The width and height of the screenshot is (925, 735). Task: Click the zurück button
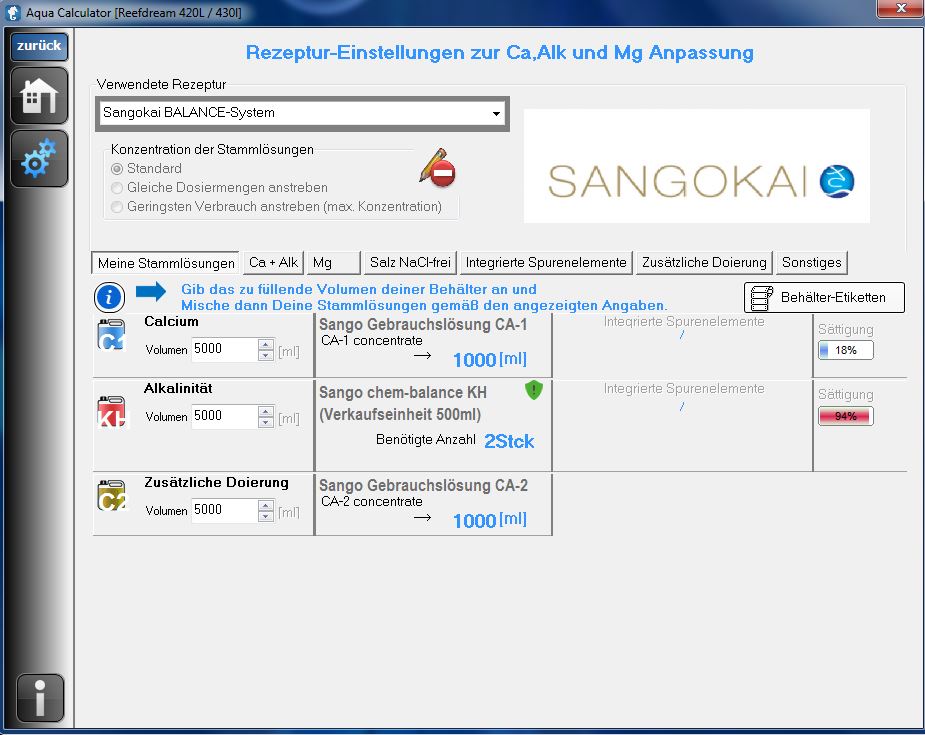pos(39,46)
